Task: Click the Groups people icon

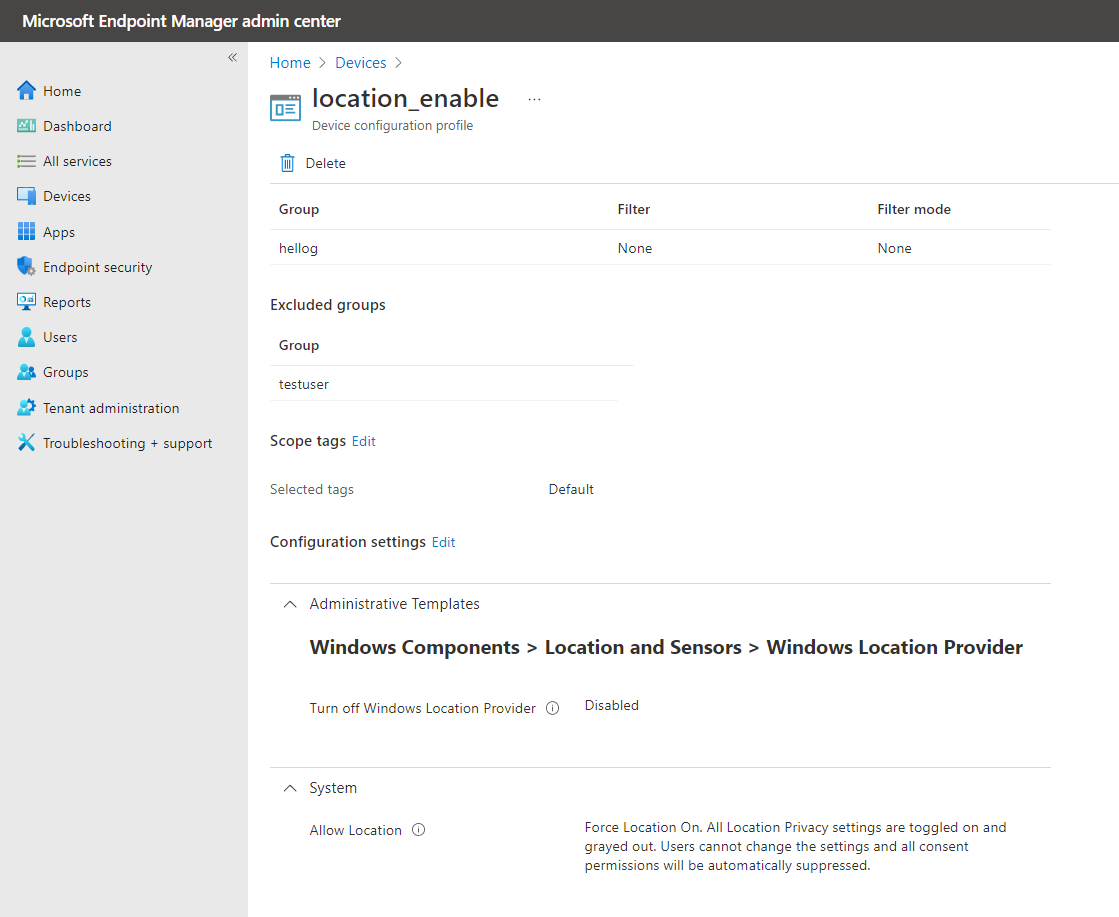Action: pyautogui.click(x=26, y=372)
